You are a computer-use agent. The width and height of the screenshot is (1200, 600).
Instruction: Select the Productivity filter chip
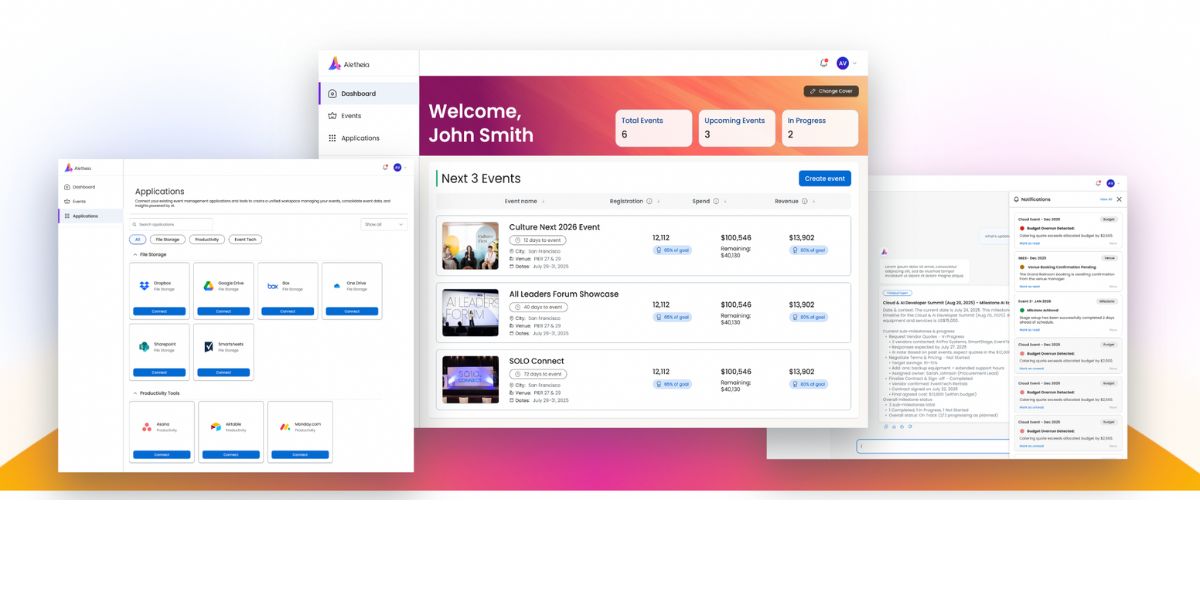point(208,240)
